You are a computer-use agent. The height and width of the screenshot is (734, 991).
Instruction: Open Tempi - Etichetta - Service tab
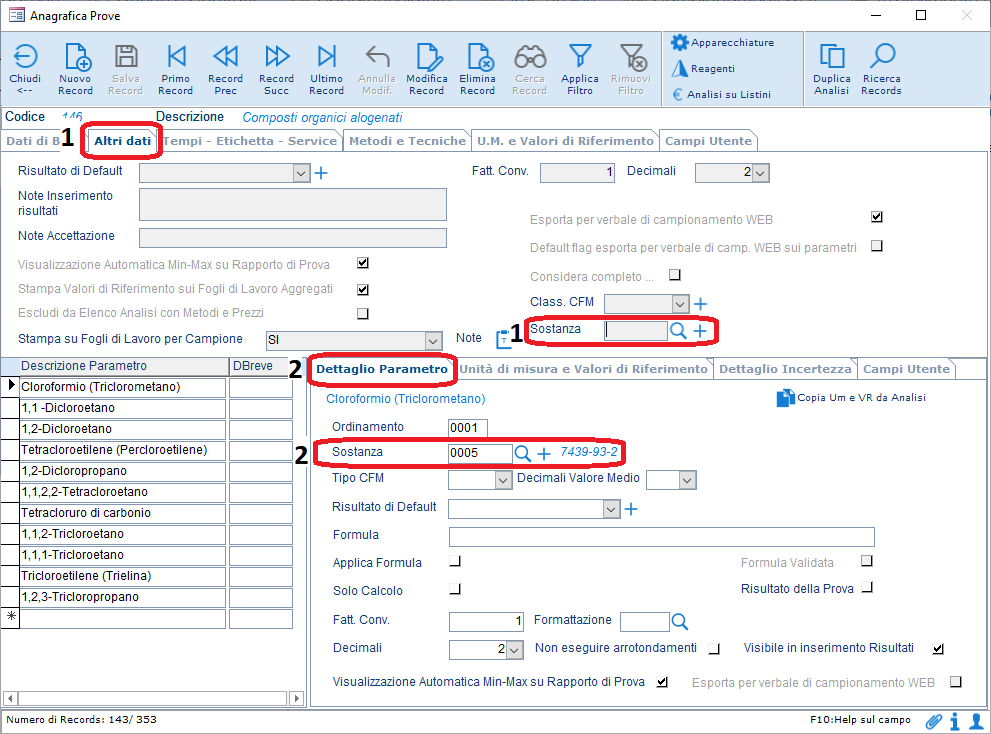pos(250,141)
